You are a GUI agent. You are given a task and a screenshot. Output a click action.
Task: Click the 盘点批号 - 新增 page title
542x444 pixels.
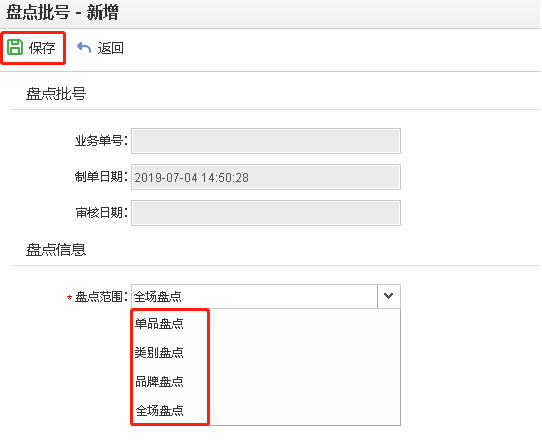[62, 13]
